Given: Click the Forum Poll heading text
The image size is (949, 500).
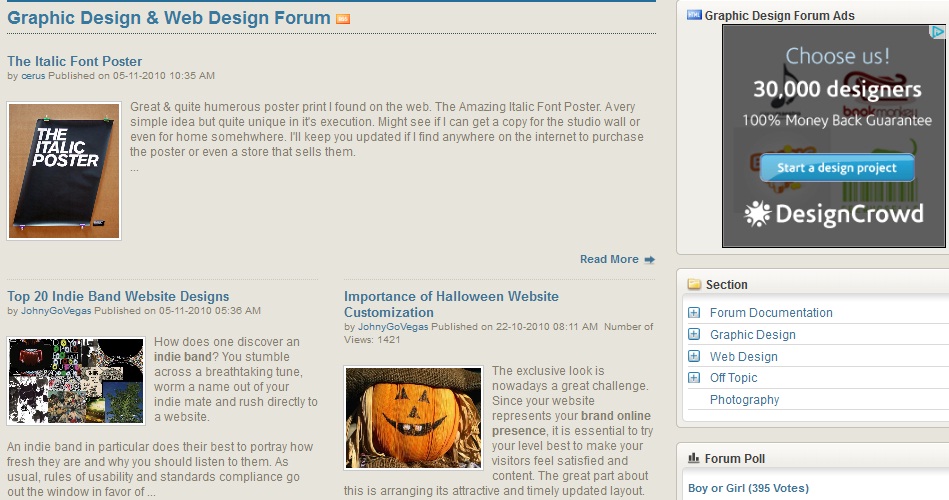Looking at the screenshot, I should click(735, 458).
